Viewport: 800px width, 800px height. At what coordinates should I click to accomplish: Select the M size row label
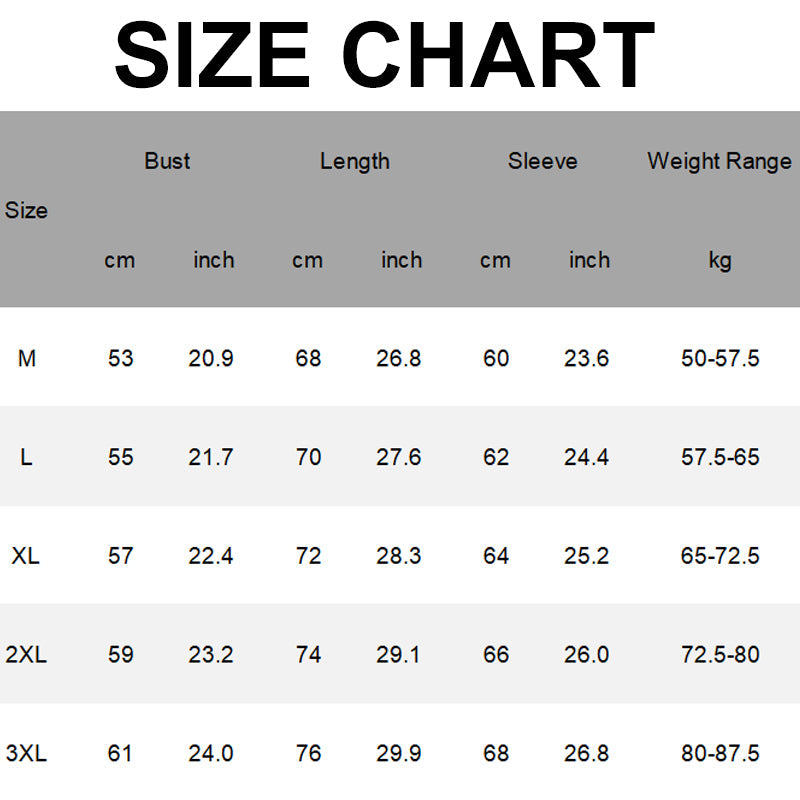click(27, 358)
